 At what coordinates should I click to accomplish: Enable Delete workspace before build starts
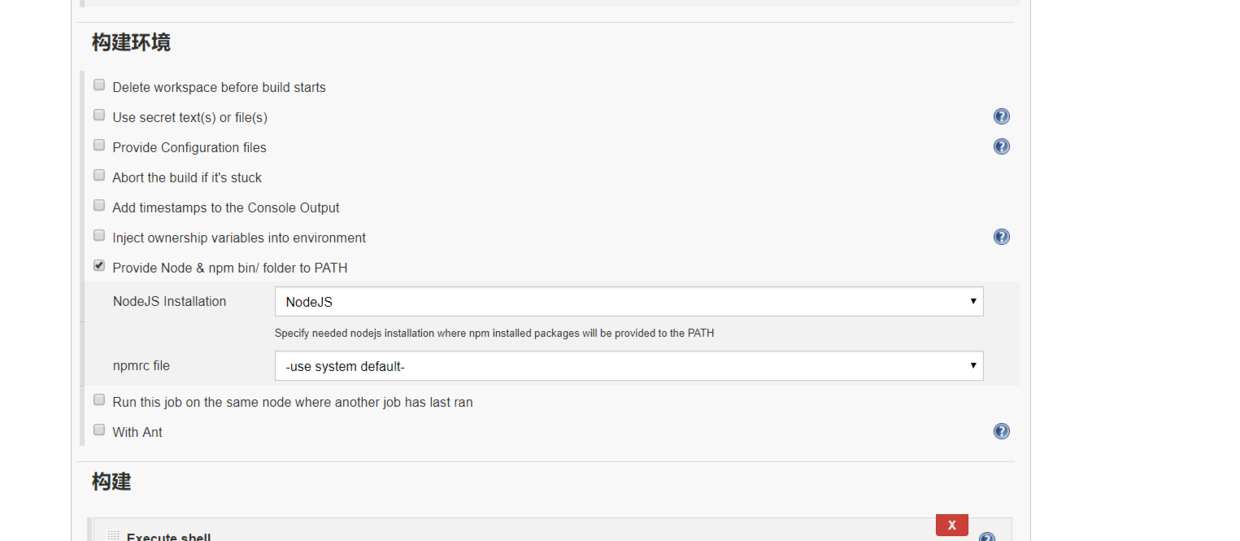click(x=99, y=86)
